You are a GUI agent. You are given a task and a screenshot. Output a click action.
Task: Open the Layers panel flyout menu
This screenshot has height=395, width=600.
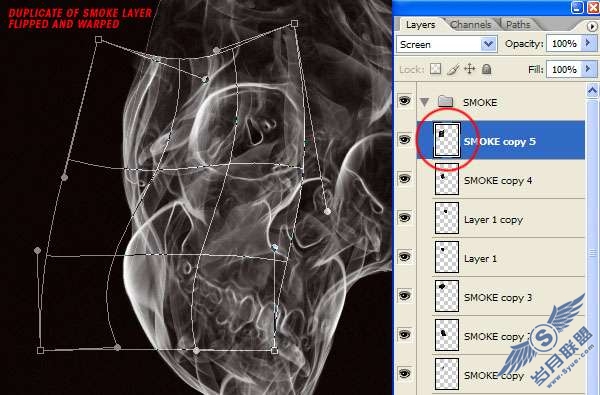[592, 26]
